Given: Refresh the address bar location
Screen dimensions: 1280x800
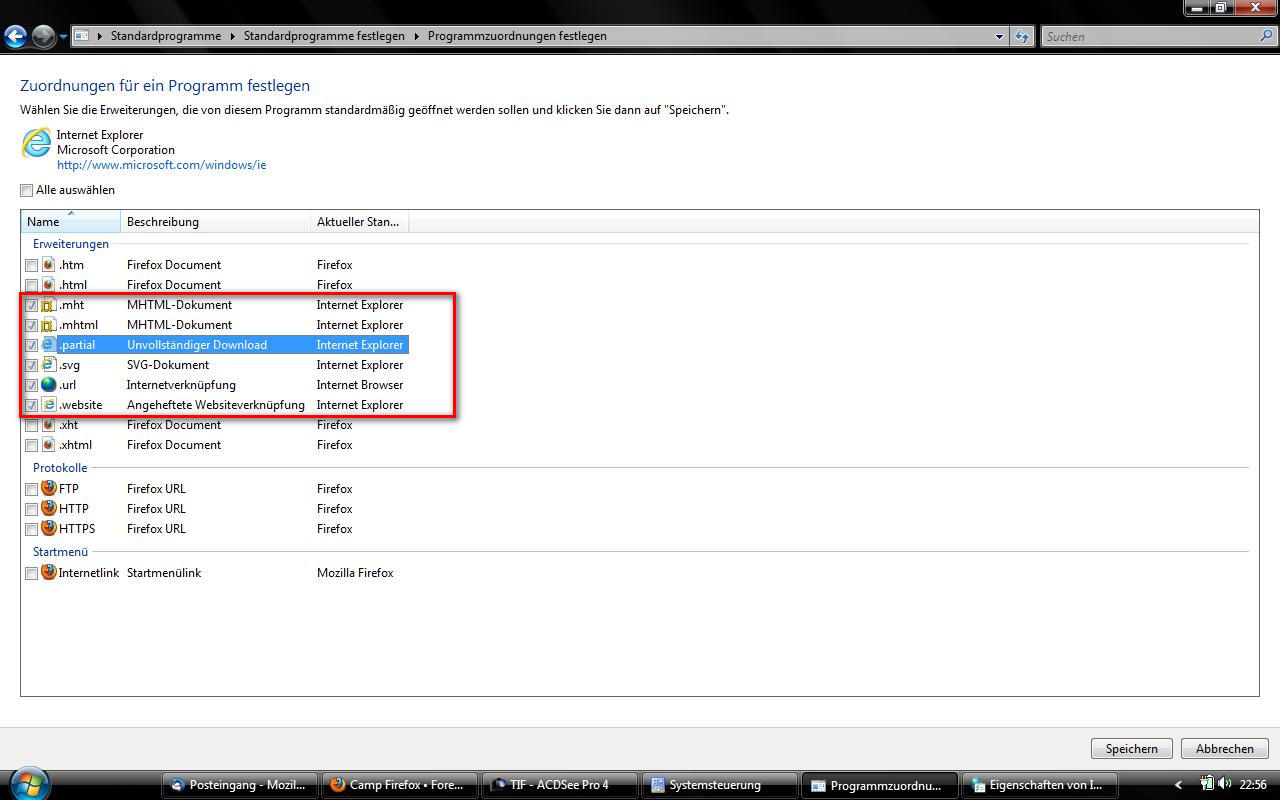Looking at the screenshot, I should click(1021, 36).
